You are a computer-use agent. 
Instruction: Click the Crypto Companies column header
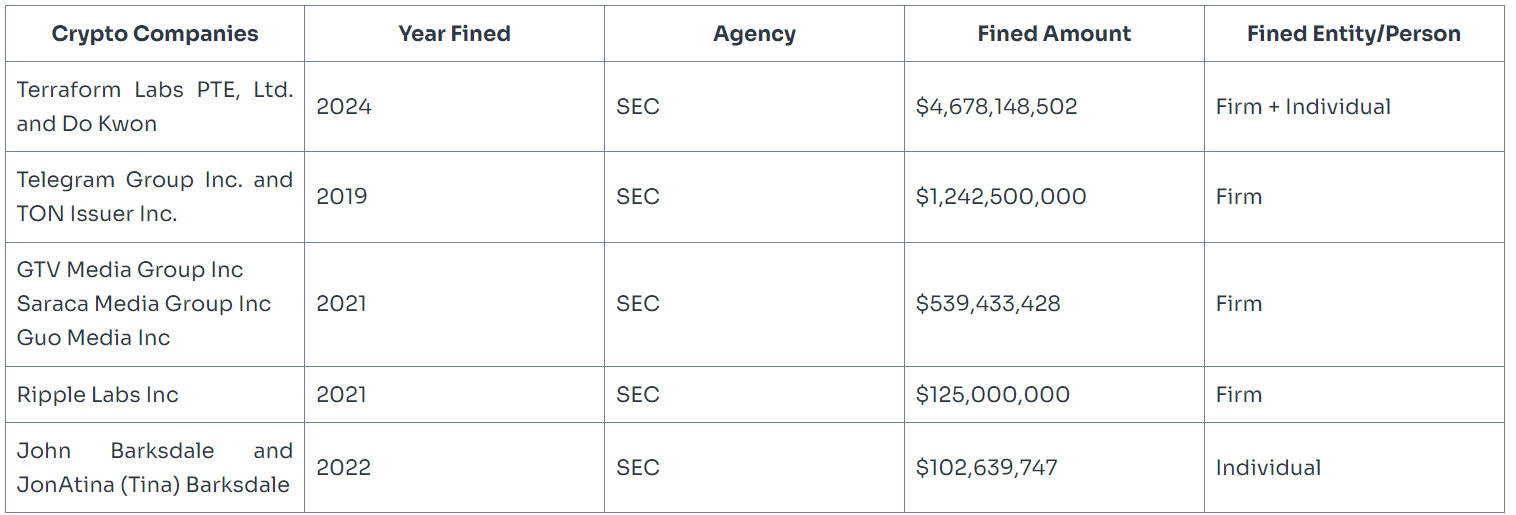(x=155, y=34)
